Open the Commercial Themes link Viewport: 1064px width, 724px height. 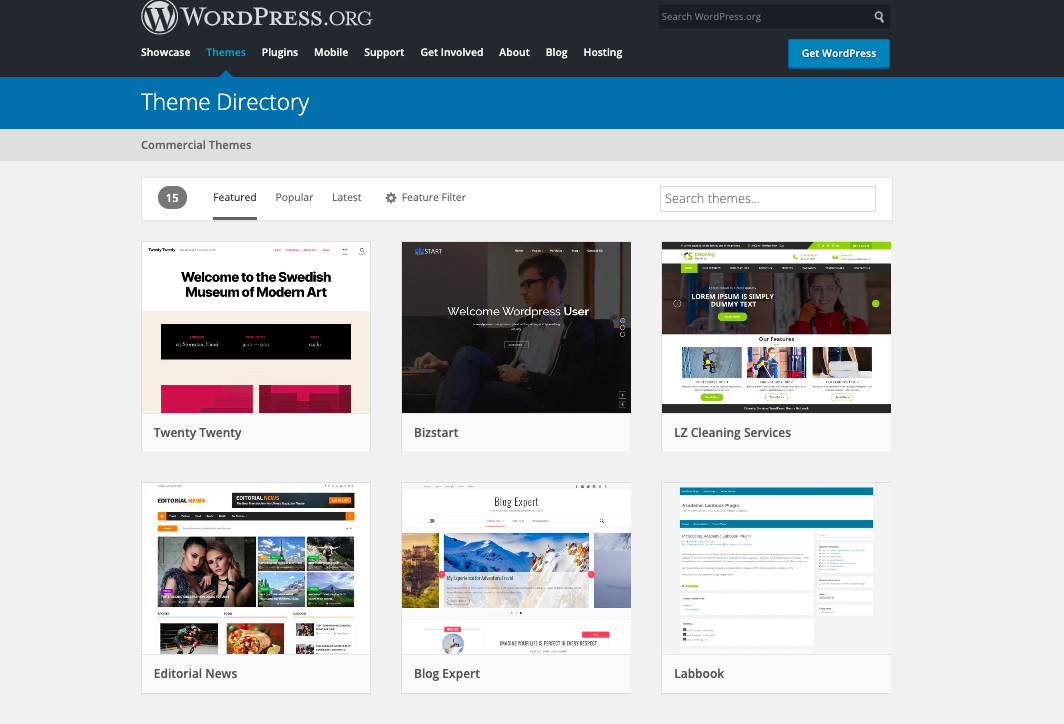[196, 145]
